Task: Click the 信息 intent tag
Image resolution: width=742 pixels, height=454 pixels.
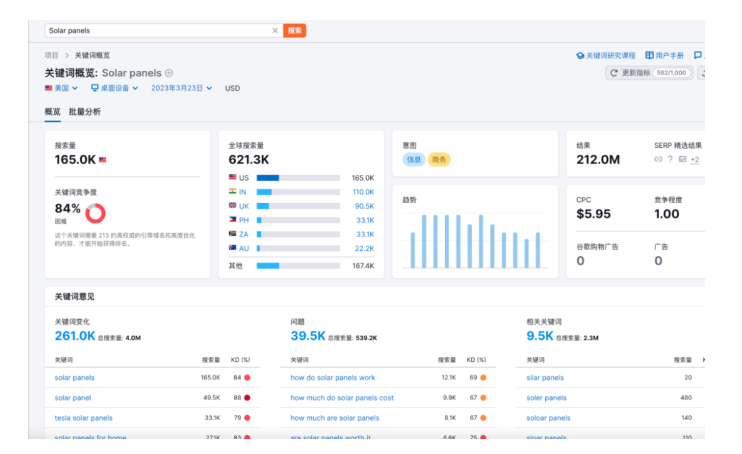Action: pyautogui.click(x=412, y=159)
